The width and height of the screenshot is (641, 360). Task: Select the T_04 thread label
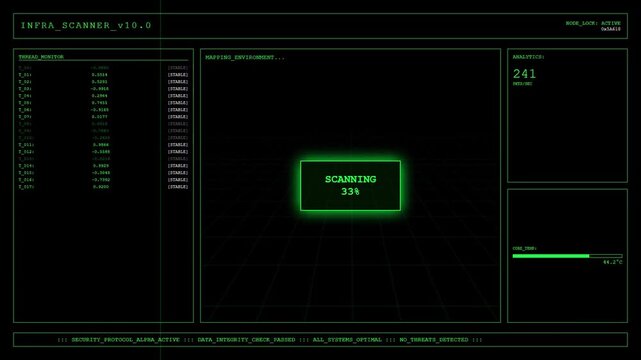[x=25, y=96]
